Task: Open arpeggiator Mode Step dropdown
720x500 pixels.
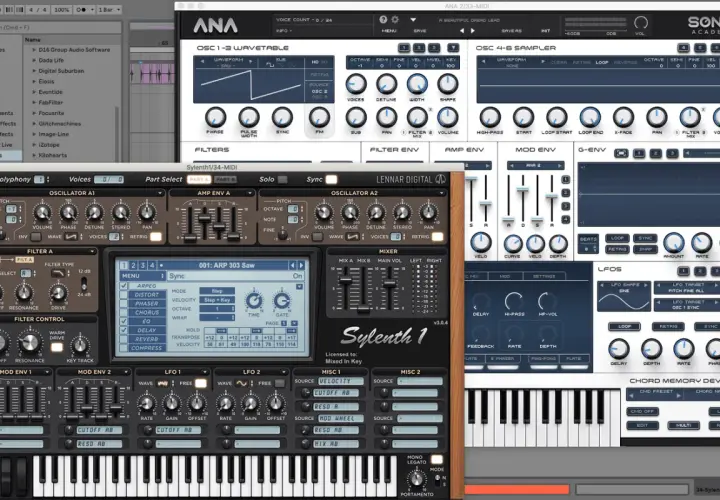Action: tap(217, 291)
